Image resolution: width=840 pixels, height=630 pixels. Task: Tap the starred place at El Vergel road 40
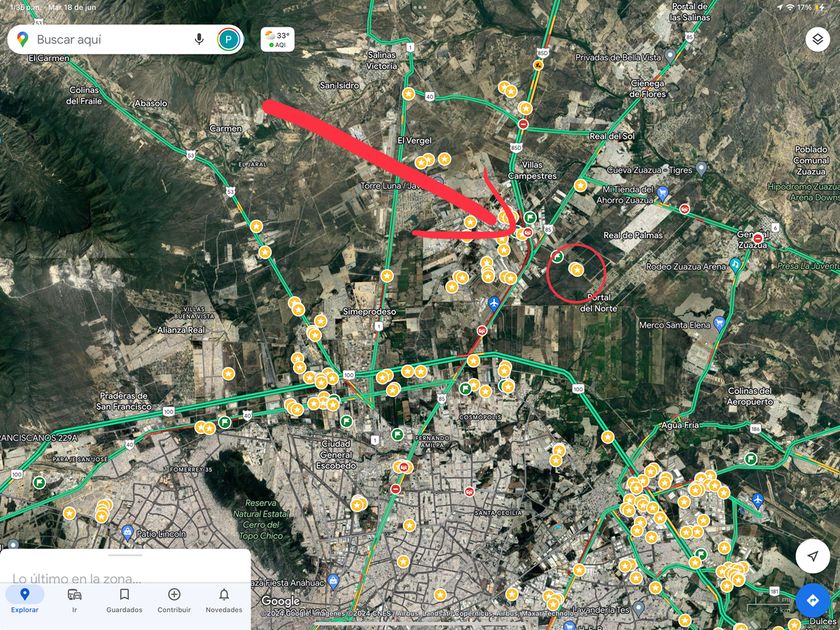click(409, 94)
